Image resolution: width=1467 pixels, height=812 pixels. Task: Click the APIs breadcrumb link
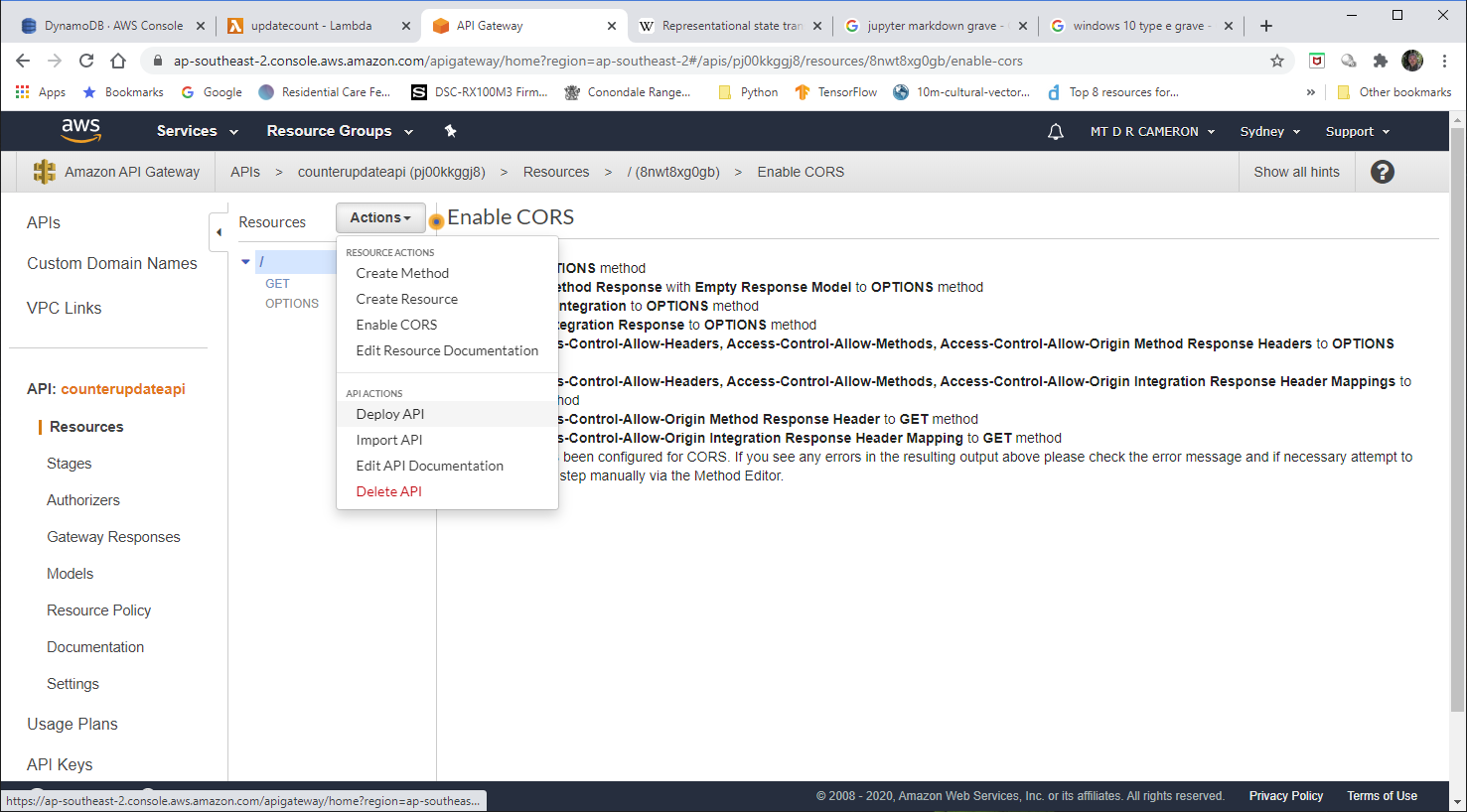click(x=245, y=172)
